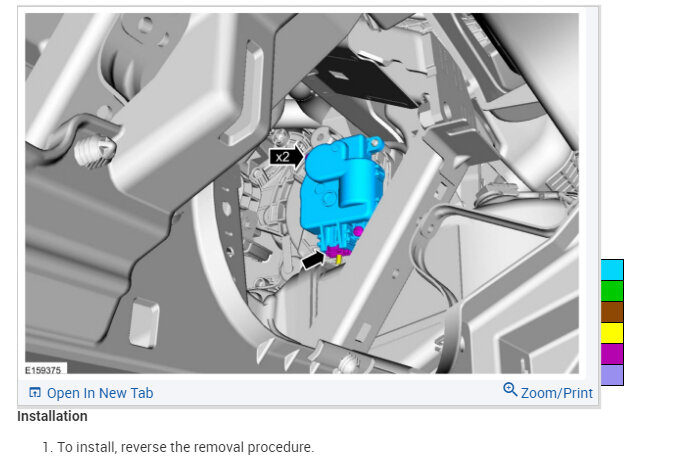Click the magnifier icon beside Zoom/Print
Screen dimensions: 693x466
[510, 390]
